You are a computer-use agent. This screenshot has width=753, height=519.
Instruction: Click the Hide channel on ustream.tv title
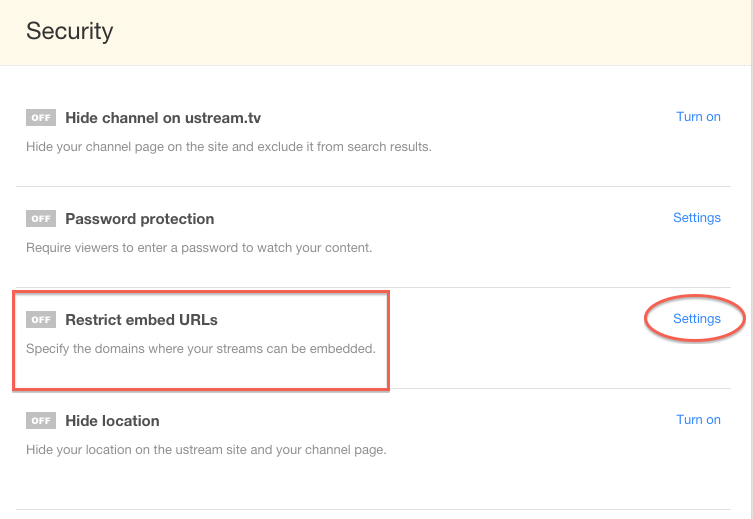tap(163, 118)
